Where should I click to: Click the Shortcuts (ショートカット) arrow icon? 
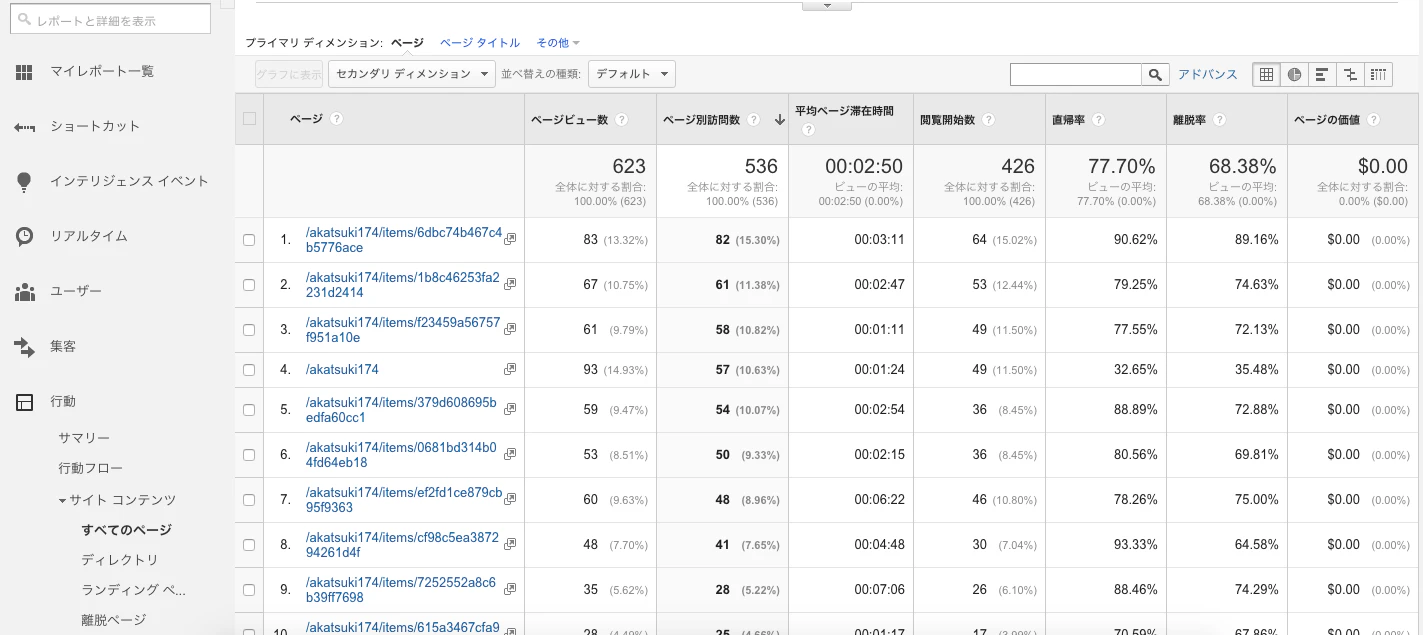click(x=25, y=127)
